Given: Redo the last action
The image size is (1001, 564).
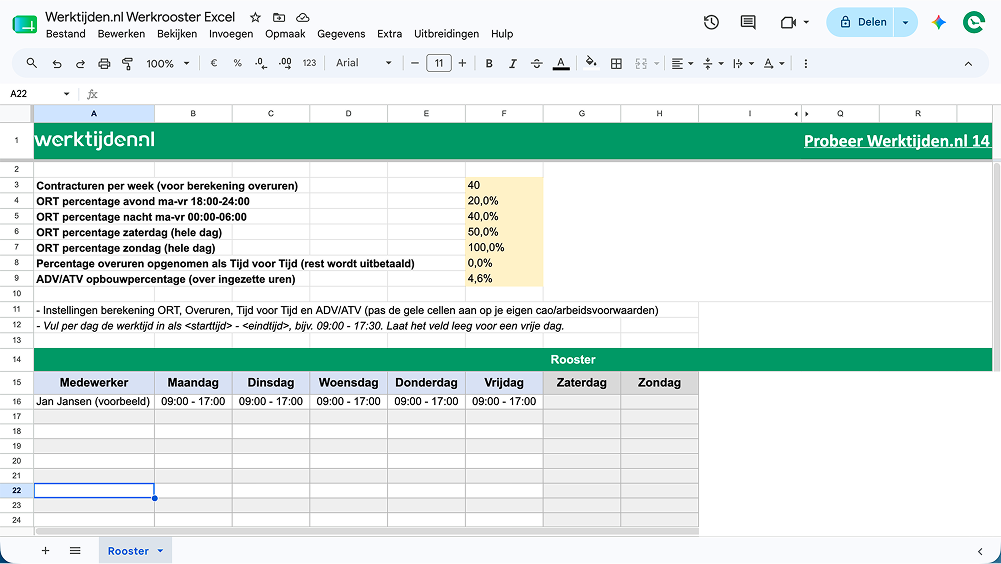Looking at the screenshot, I should [80, 63].
